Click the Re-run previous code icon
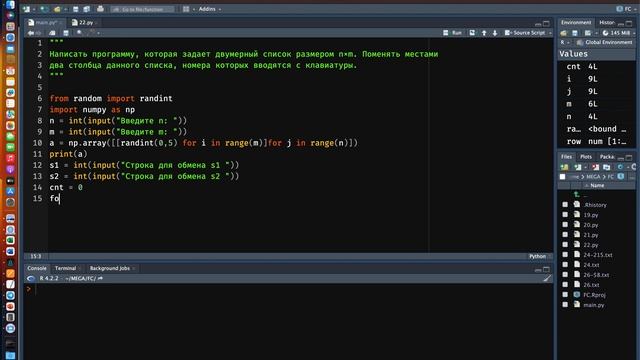Viewport: 640px width, 360px height. pyautogui.click(x=472, y=33)
